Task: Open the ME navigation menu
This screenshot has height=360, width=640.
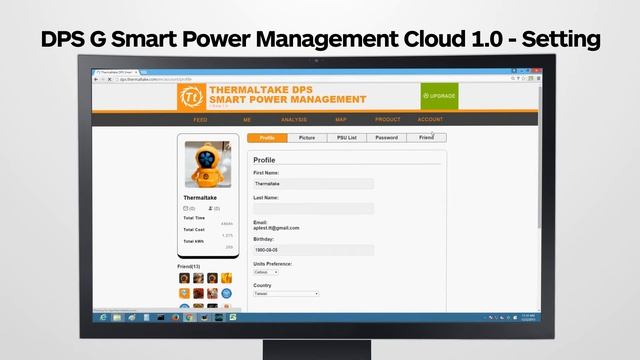Action: (x=247, y=120)
